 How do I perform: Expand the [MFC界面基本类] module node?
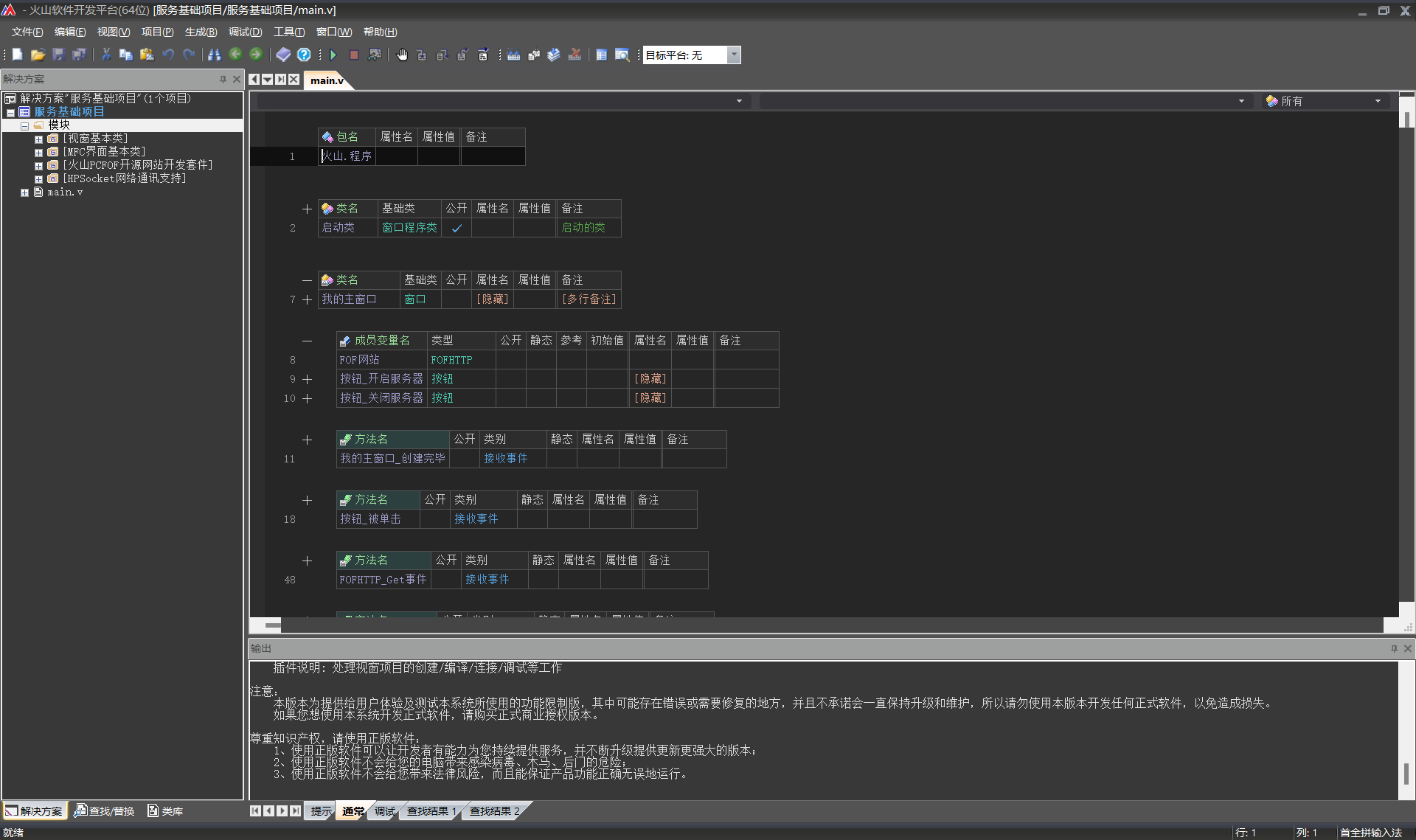[38, 152]
